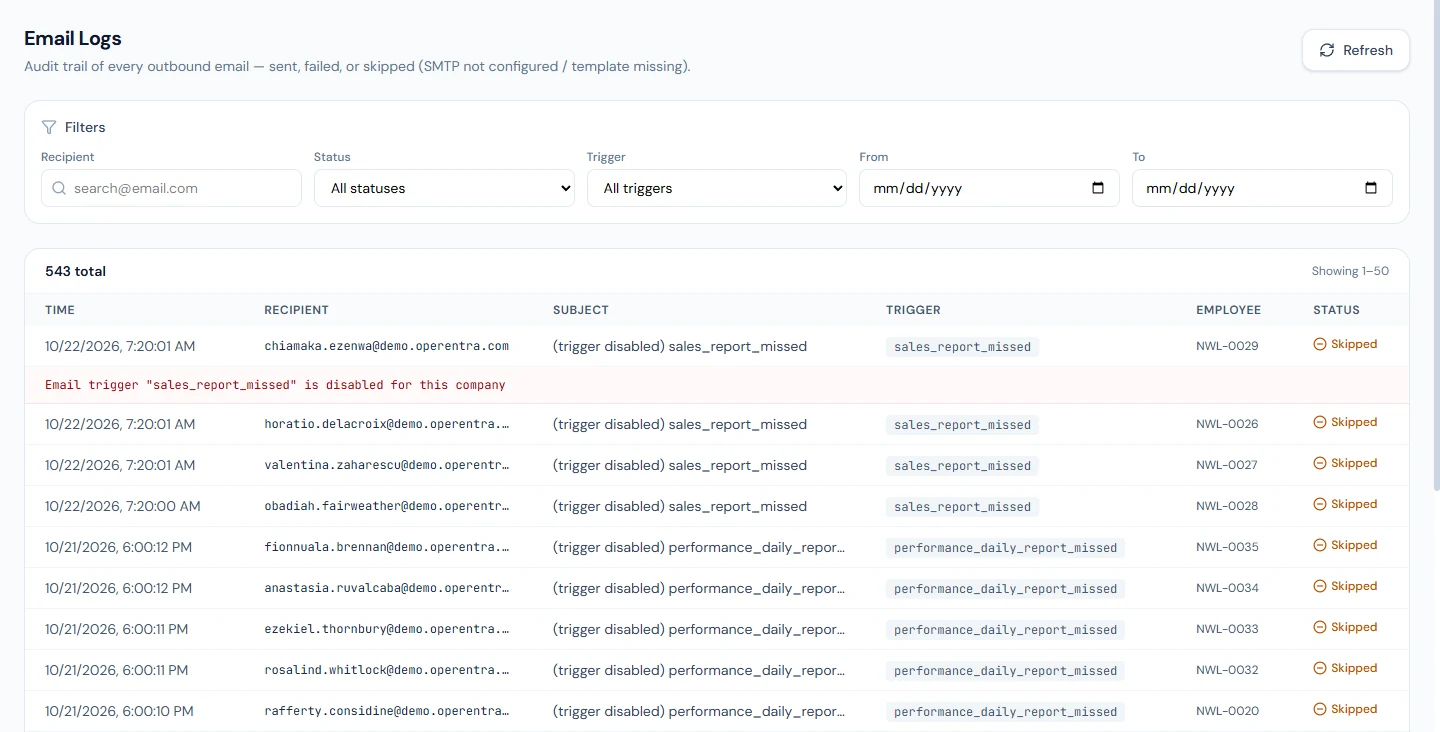Click performance_daily_report_missed tag for NWL-0020
This screenshot has width=1440, height=732.
click(x=1005, y=712)
